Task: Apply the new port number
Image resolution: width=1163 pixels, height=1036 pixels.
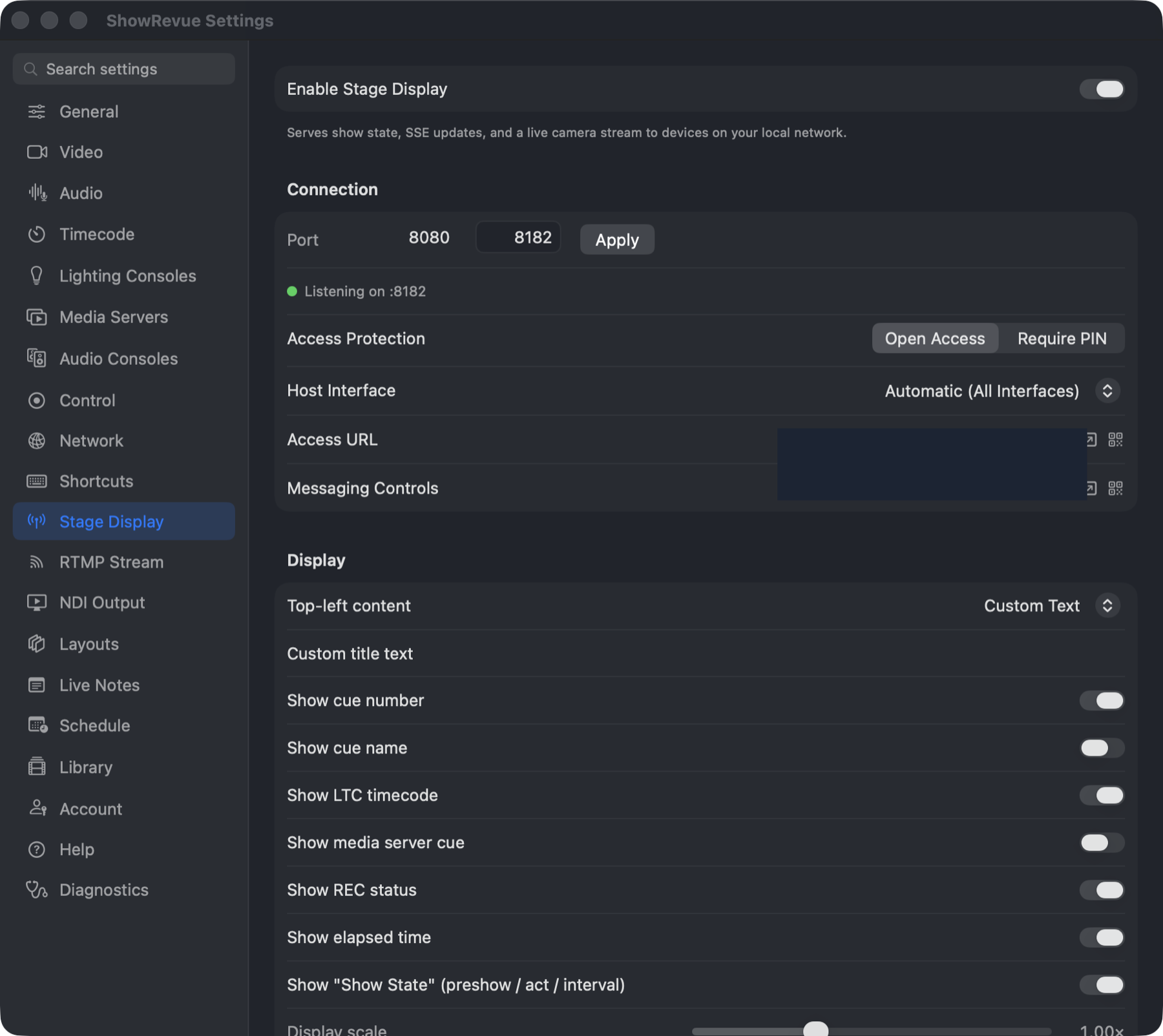Action: 617,240
